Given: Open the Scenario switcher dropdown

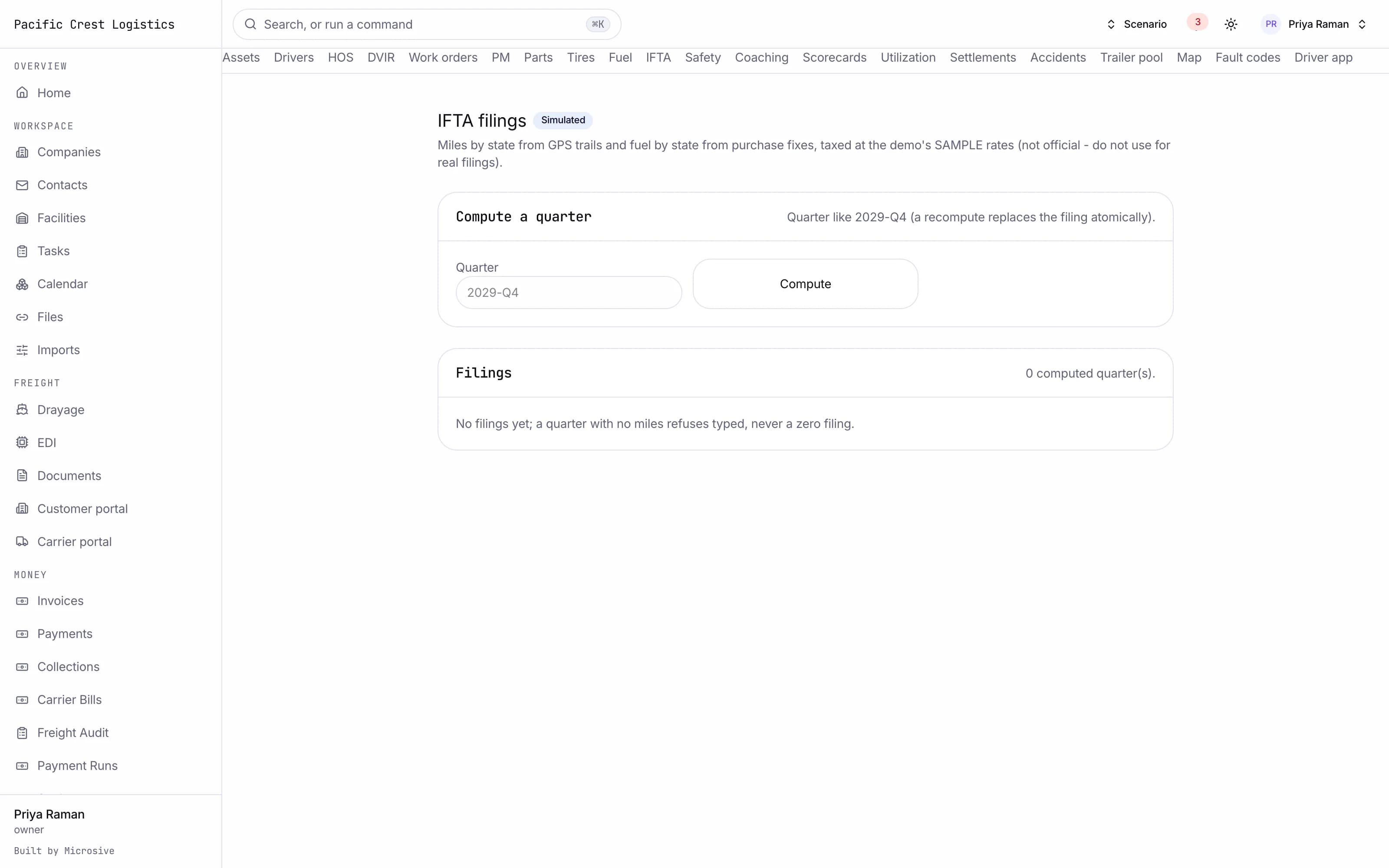Looking at the screenshot, I should [x=1136, y=24].
